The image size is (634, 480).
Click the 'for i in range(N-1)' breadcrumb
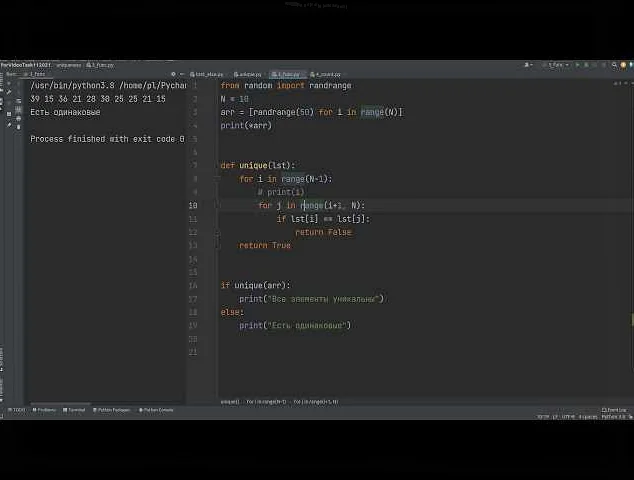coord(266,402)
